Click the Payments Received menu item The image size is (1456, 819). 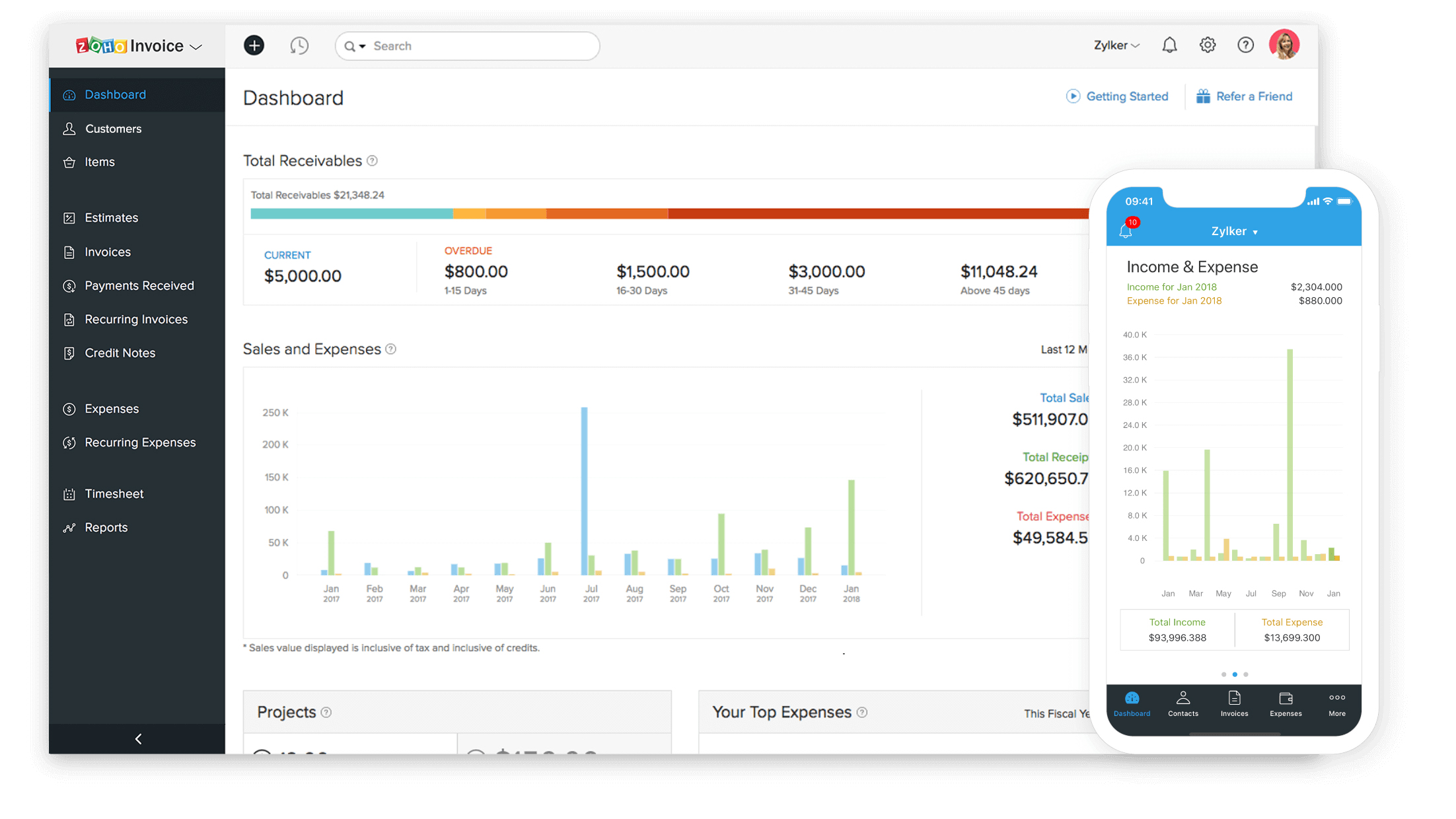pos(139,286)
